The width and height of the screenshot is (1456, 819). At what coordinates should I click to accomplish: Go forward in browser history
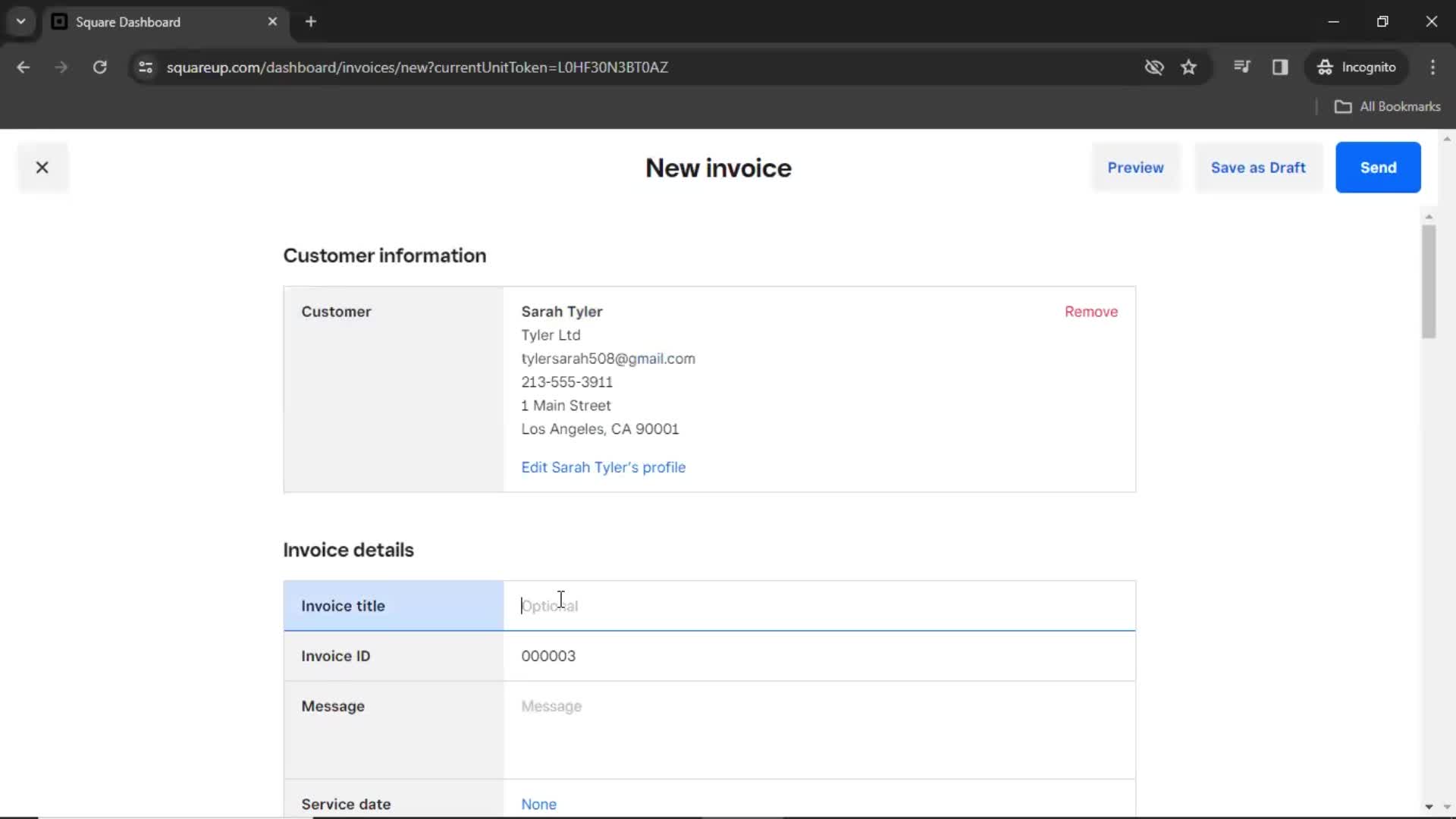coord(61,67)
